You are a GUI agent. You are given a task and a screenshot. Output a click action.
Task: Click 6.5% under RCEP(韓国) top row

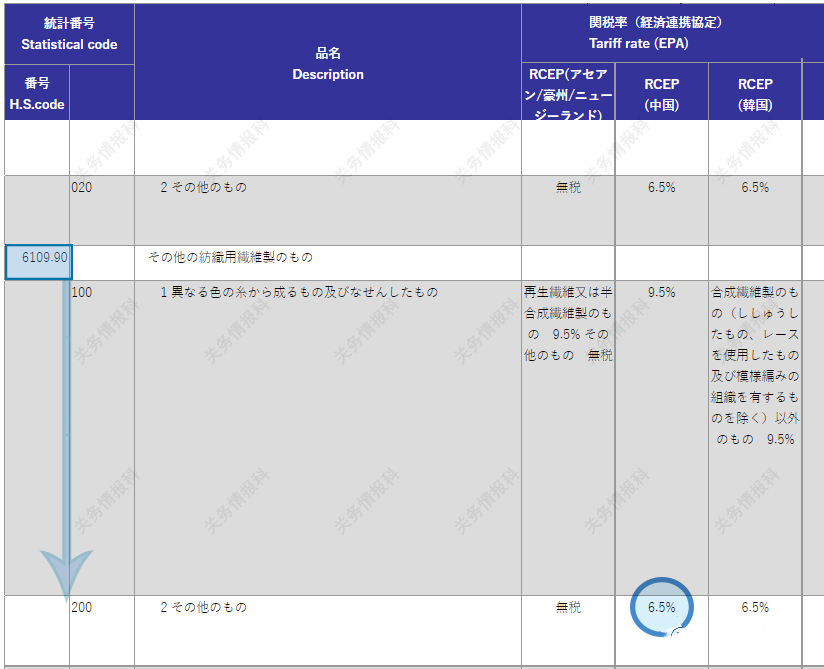(754, 187)
